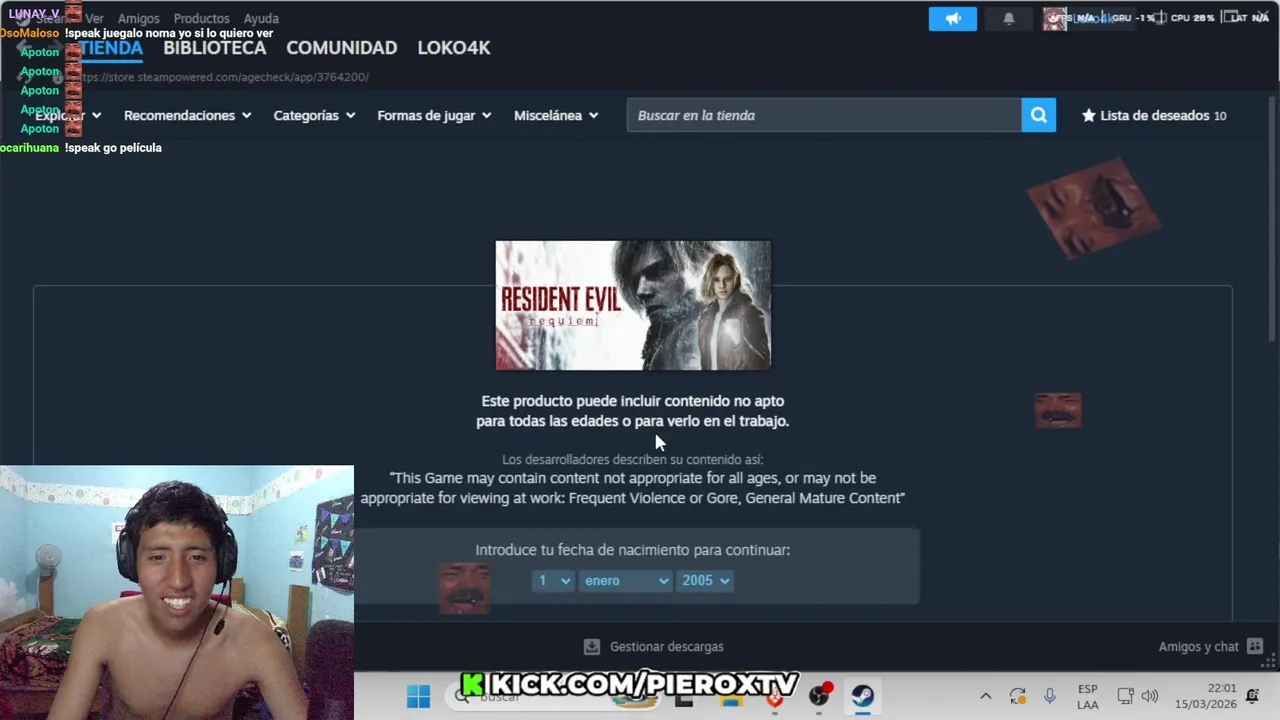1280x720 pixels.
Task: Open the birth year dropdown showing 2005
Action: 705,581
